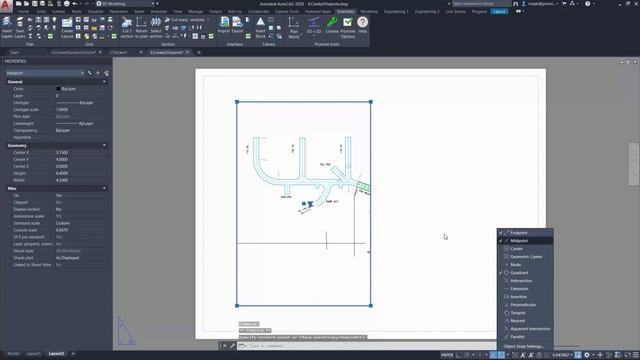Open a new drawing tab with plus

pos(199,53)
